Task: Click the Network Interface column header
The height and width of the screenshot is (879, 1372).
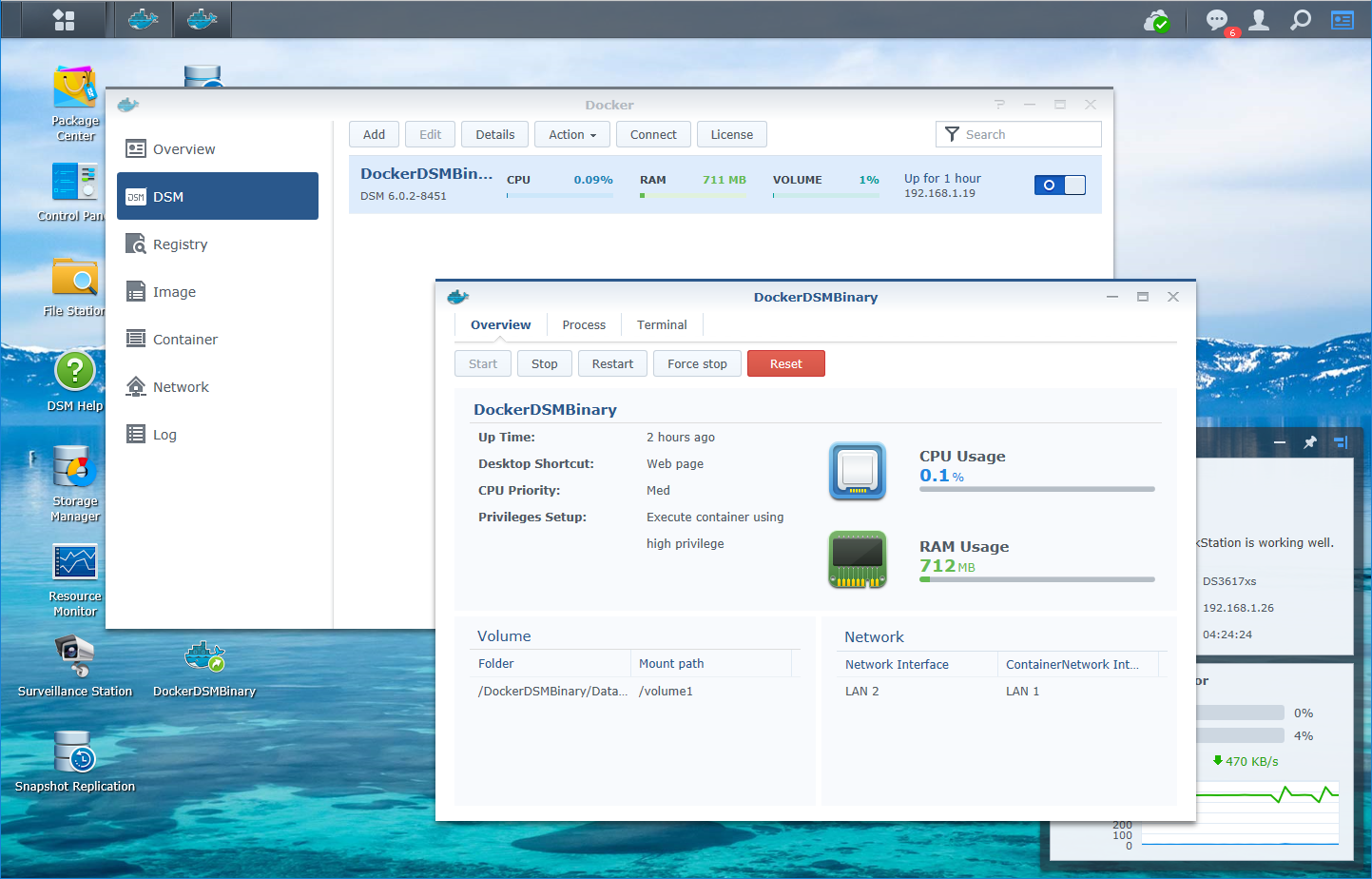Action: (x=918, y=664)
